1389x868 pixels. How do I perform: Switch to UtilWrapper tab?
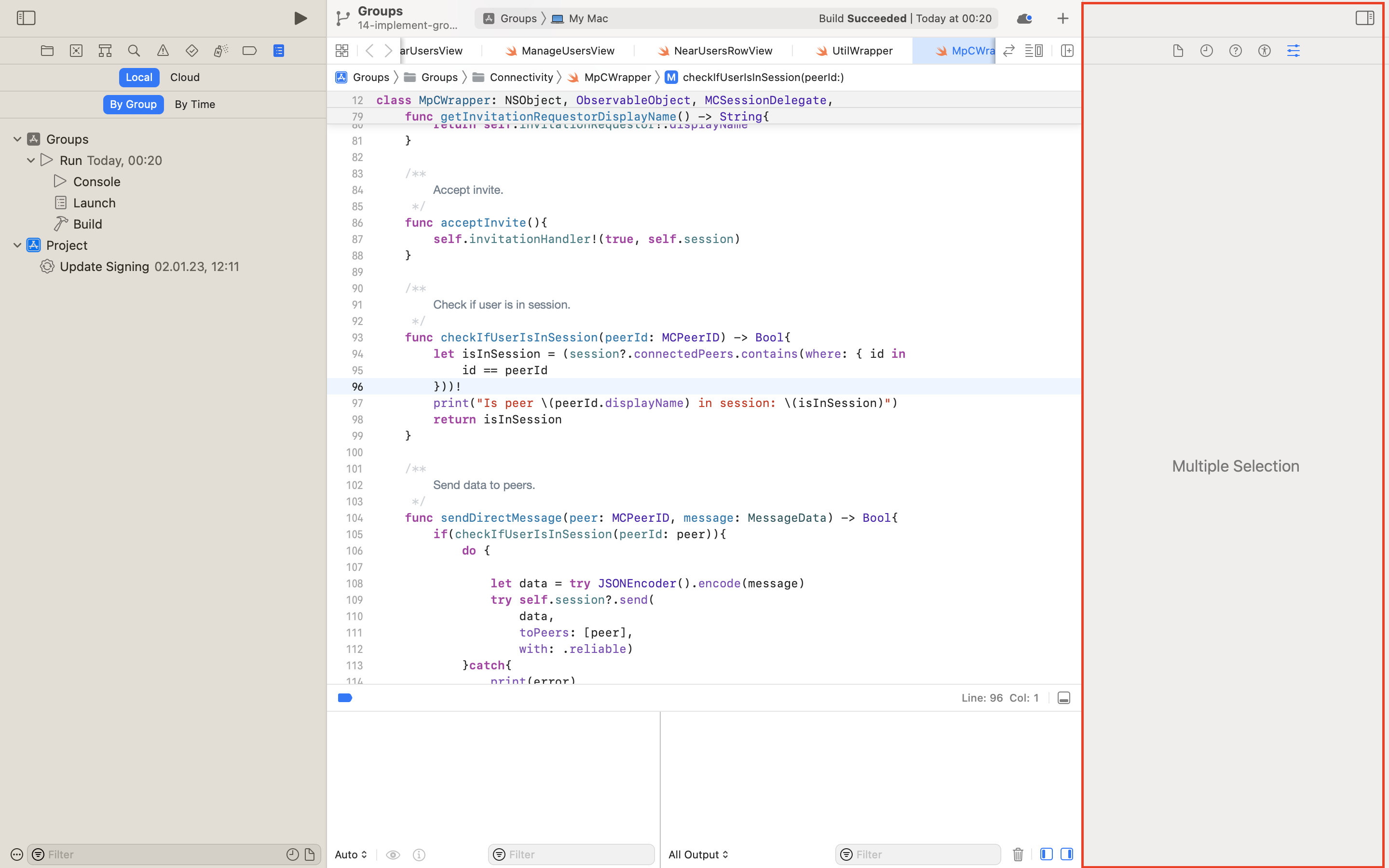click(x=854, y=51)
